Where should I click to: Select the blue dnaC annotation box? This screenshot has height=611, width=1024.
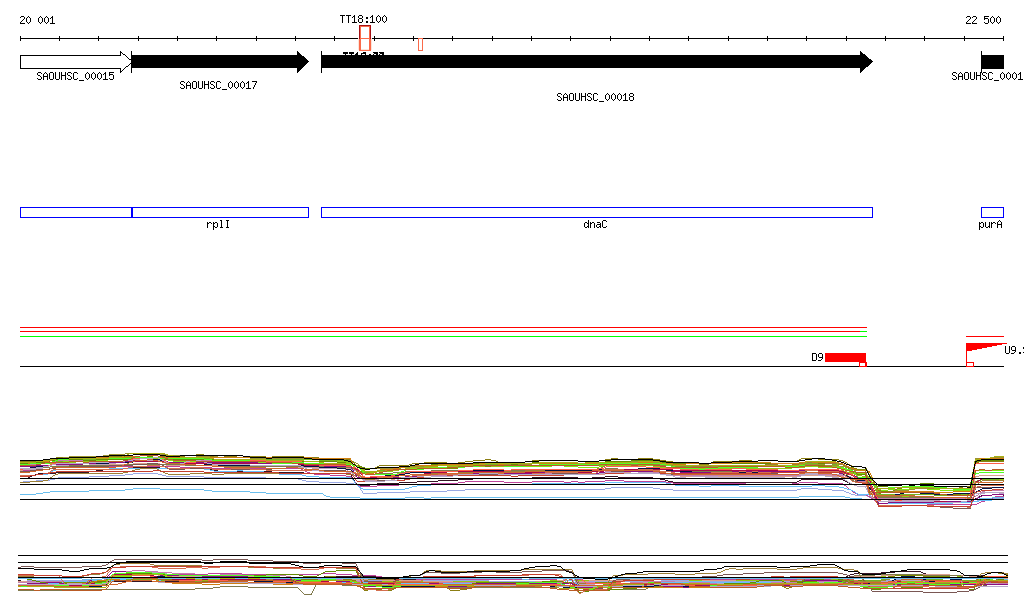[596, 212]
